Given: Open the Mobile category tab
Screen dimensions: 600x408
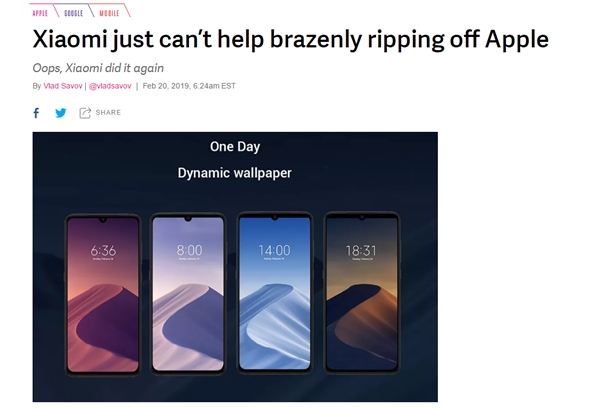Looking at the screenshot, I should point(109,13).
